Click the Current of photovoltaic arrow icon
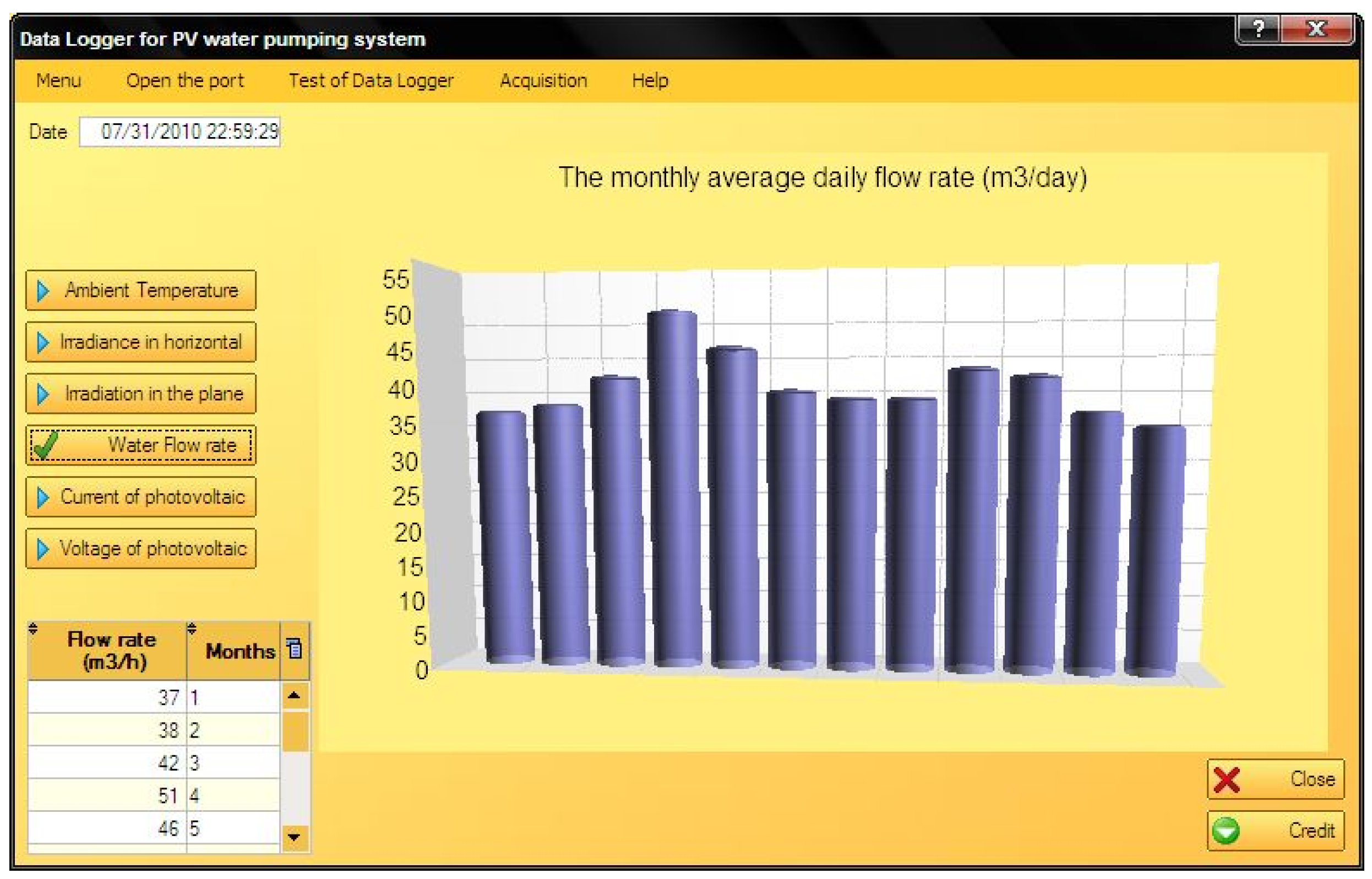 (x=43, y=498)
